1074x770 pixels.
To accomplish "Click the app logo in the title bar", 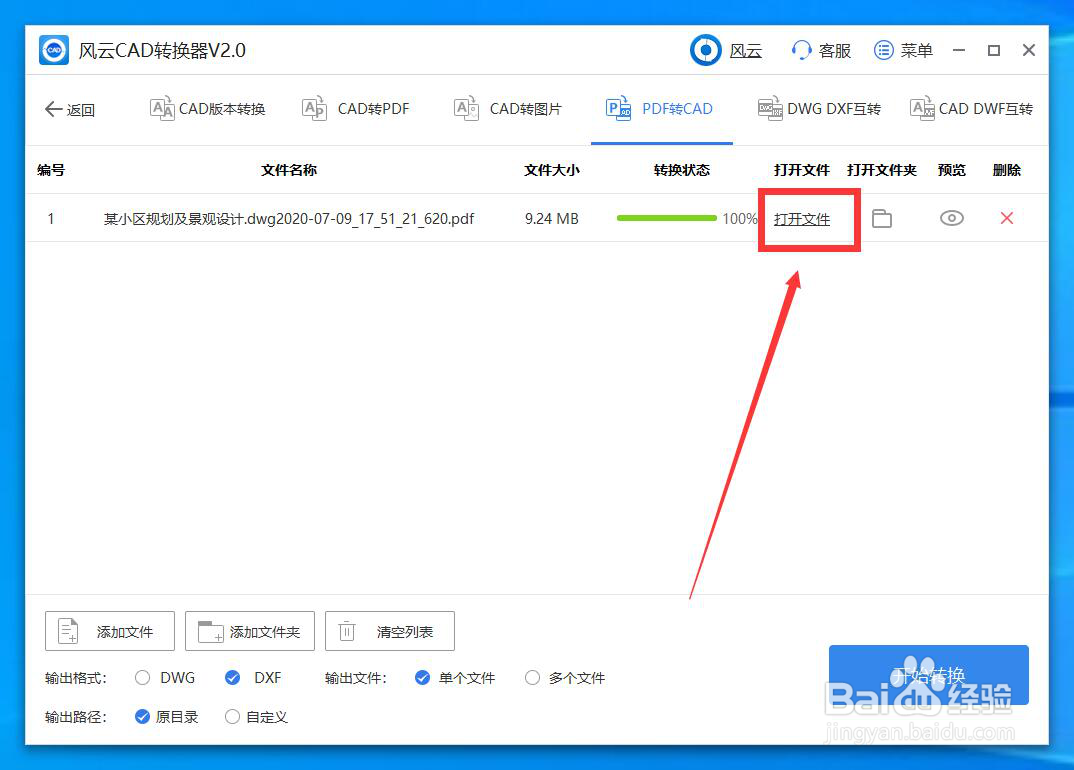I will [53, 49].
